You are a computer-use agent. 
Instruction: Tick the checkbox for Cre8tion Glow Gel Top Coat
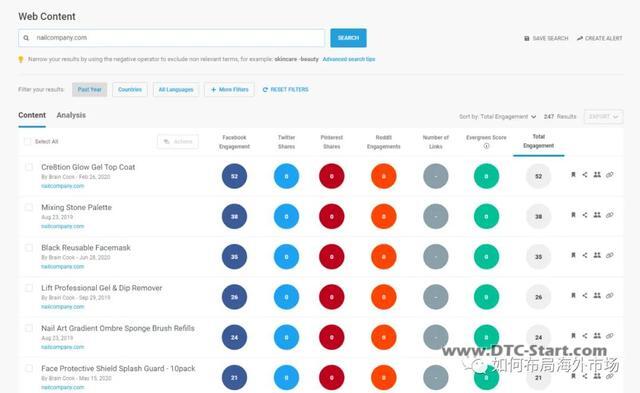[29, 167]
